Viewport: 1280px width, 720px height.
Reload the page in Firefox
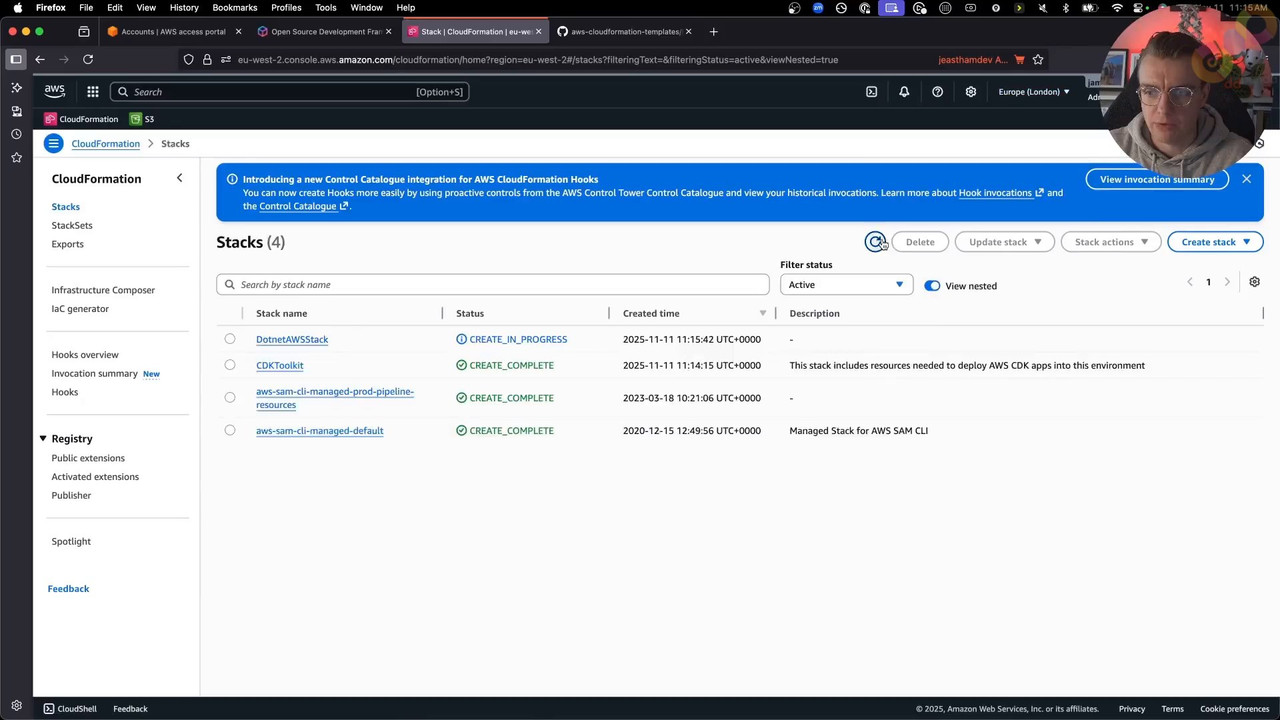[88, 60]
